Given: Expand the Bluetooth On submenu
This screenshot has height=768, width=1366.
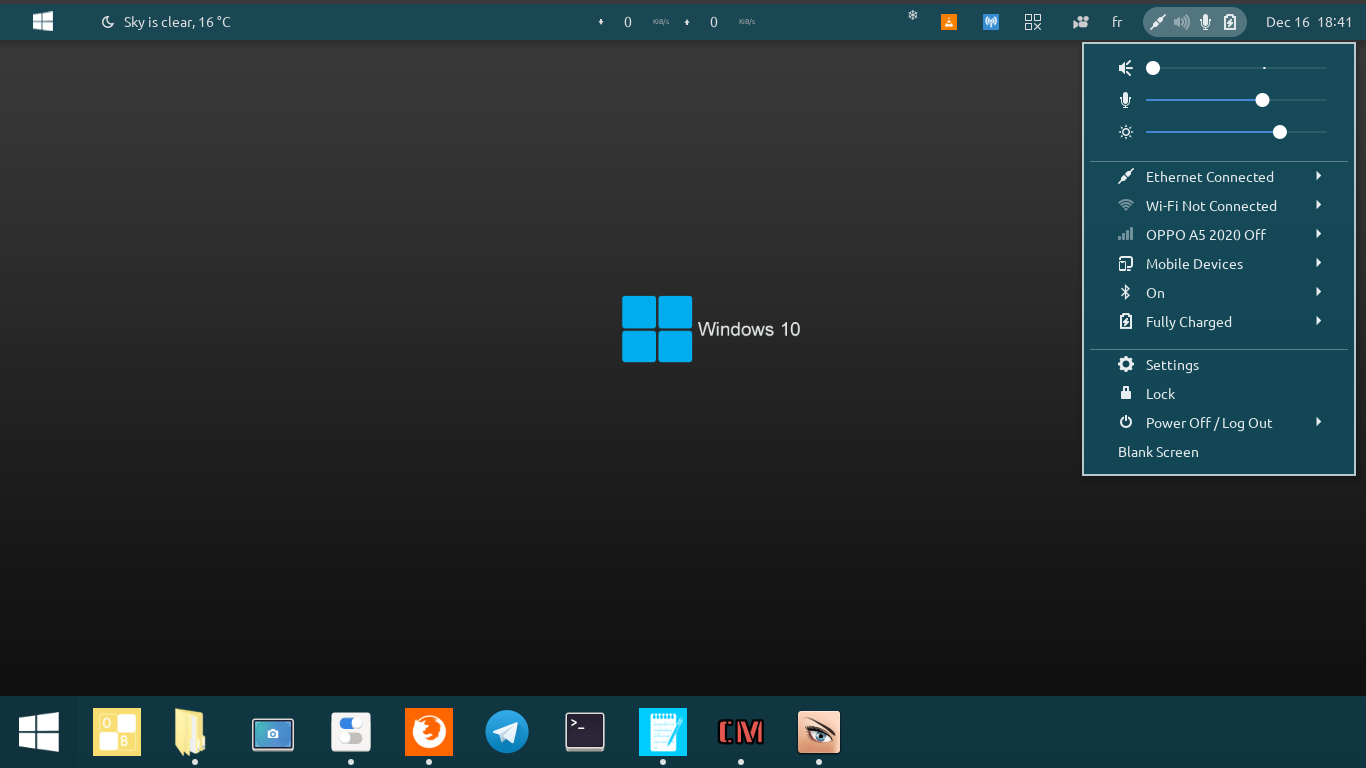Looking at the screenshot, I should [x=1218, y=293].
